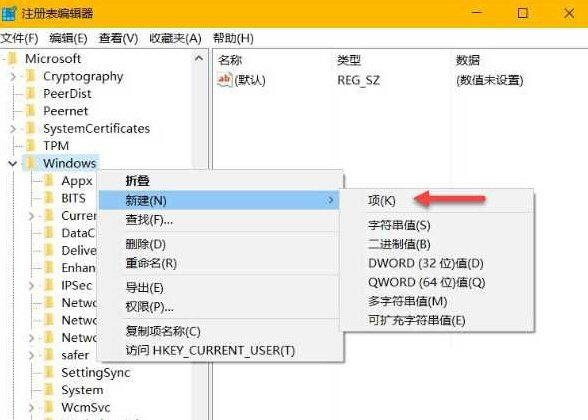This screenshot has width=588, height=420.
Task: Click the ab string icon of default value
Action: [224, 80]
